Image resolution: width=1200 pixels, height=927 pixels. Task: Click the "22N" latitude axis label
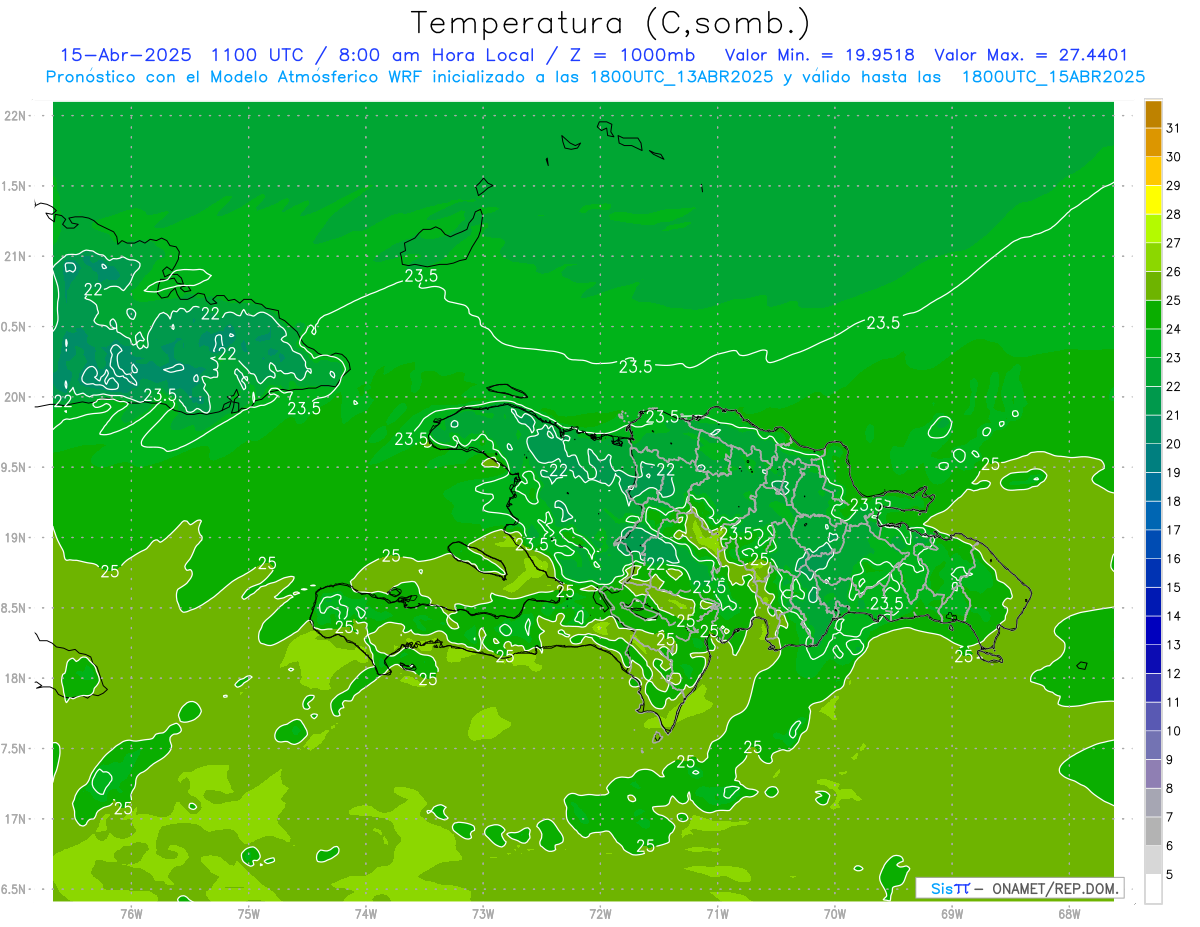coord(17,116)
